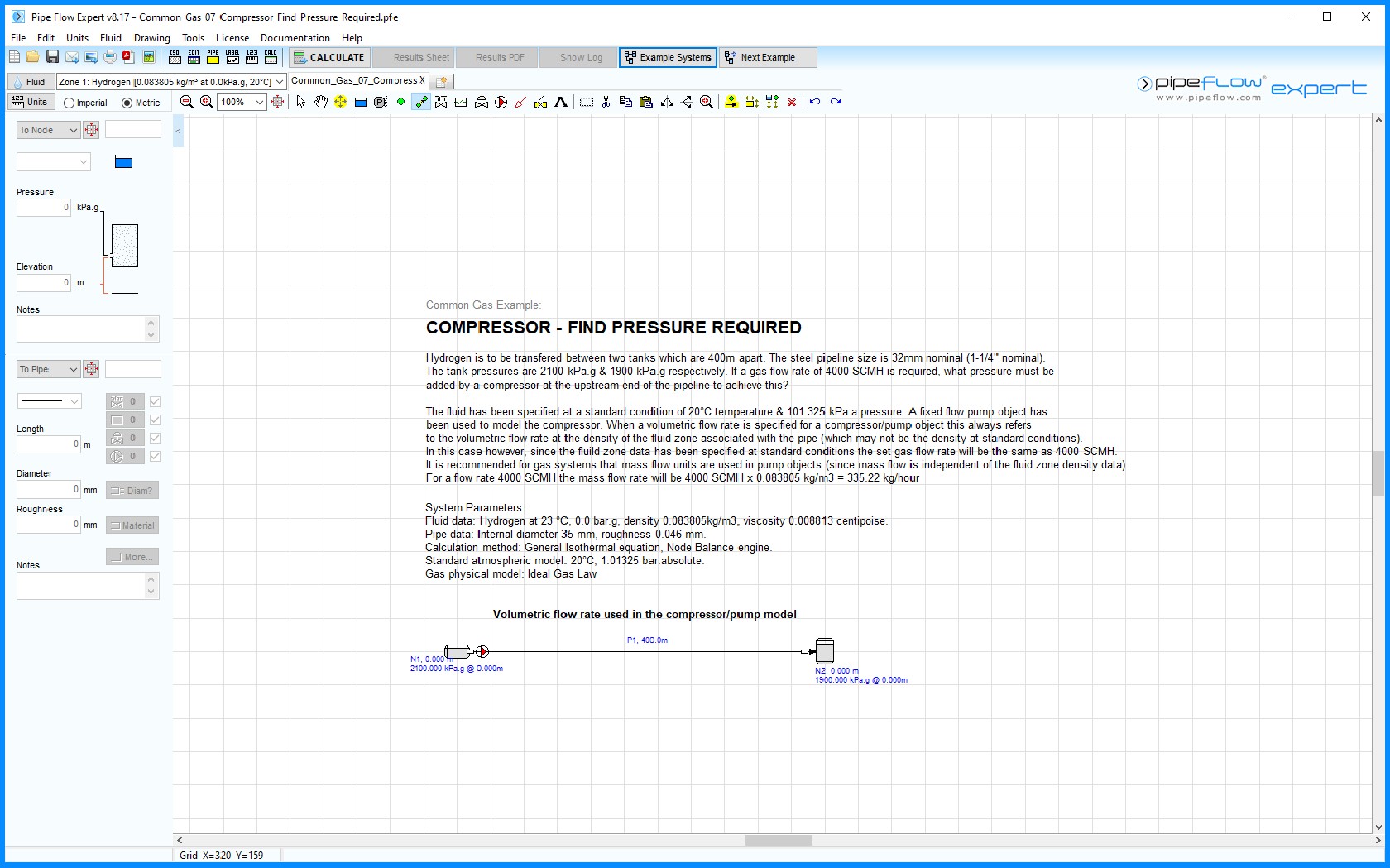Click the vertical scrollbar thumb
1390x868 pixels.
(x=1378, y=473)
